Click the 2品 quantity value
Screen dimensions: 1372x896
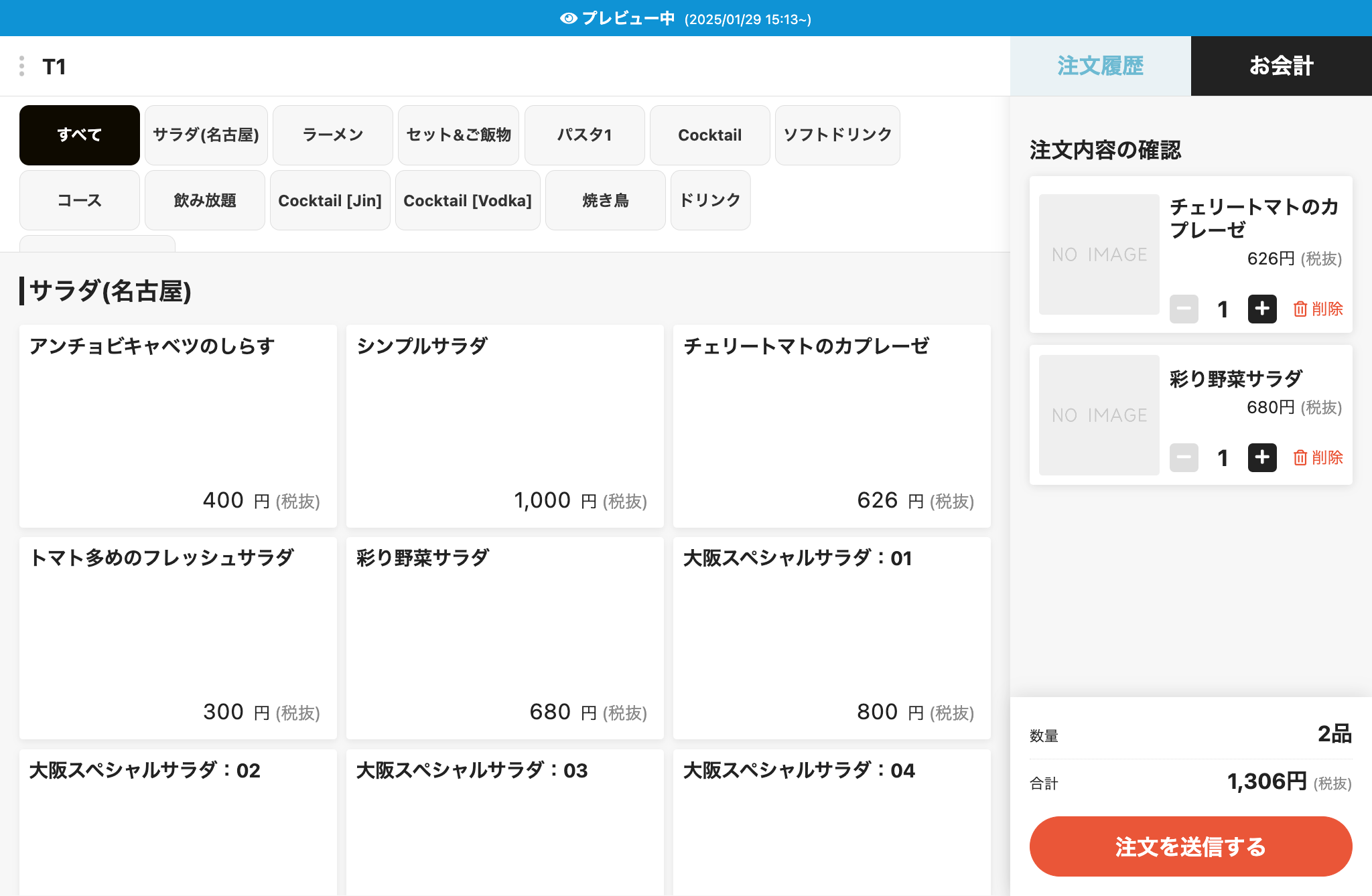1334,734
